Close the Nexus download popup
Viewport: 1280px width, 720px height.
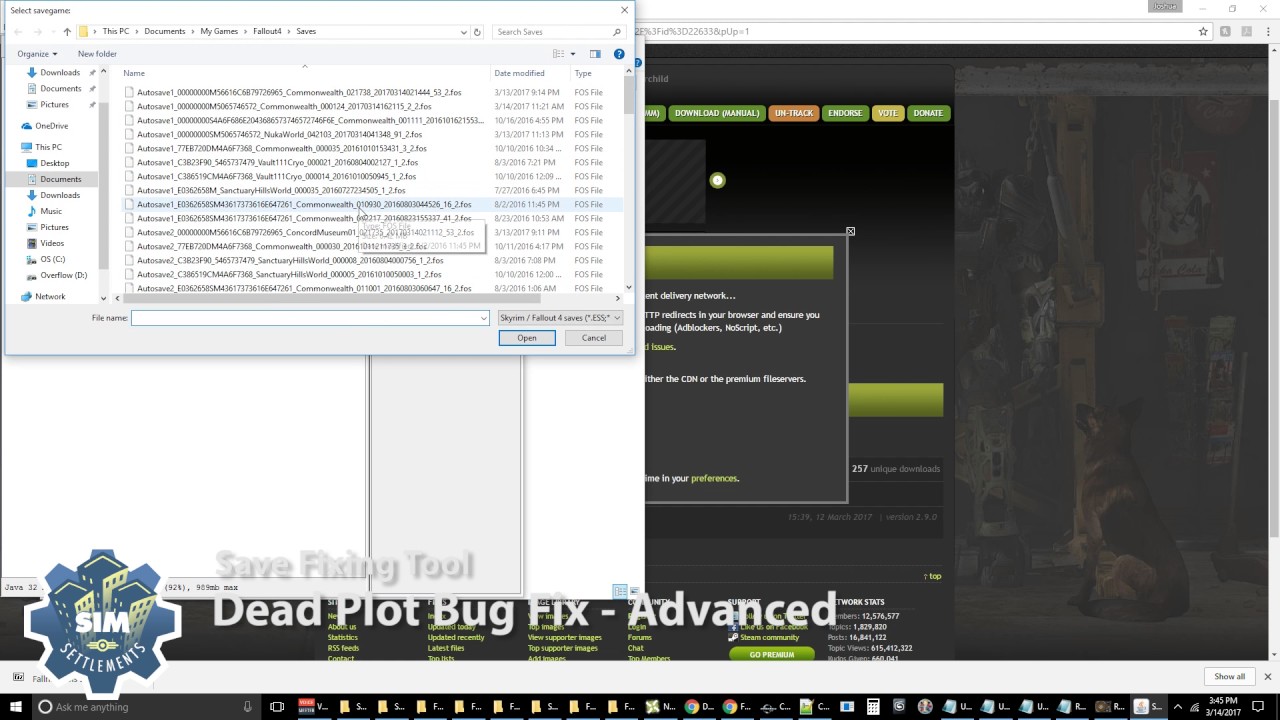pyautogui.click(x=851, y=232)
